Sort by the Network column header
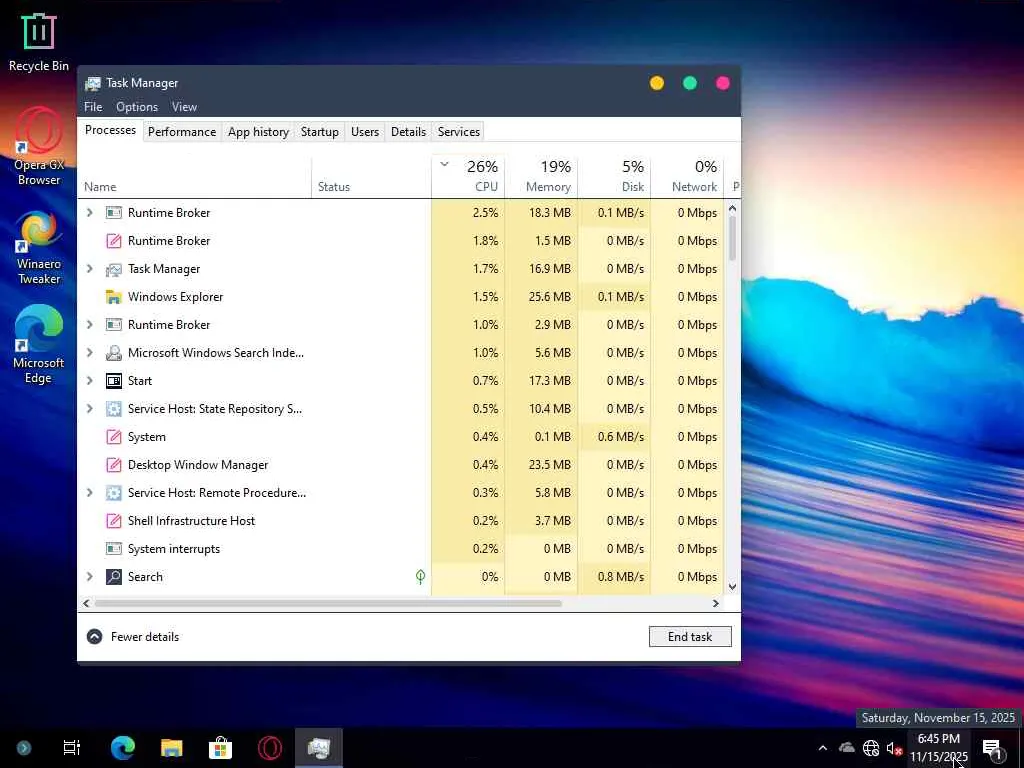 688,176
